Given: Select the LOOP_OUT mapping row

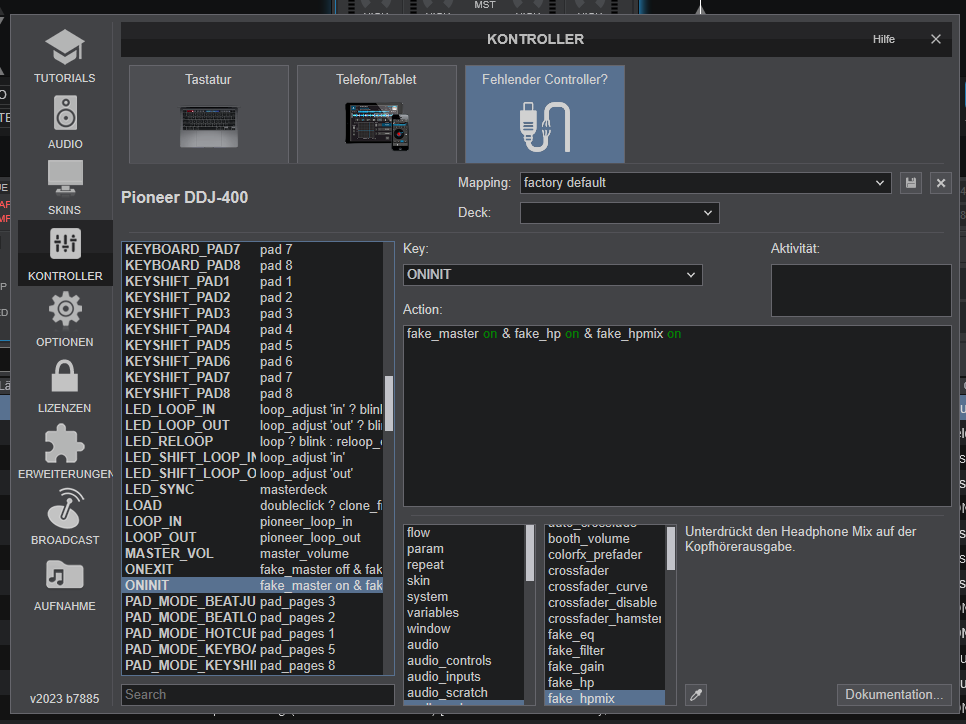Looking at the screenshot, I should 253,537.
